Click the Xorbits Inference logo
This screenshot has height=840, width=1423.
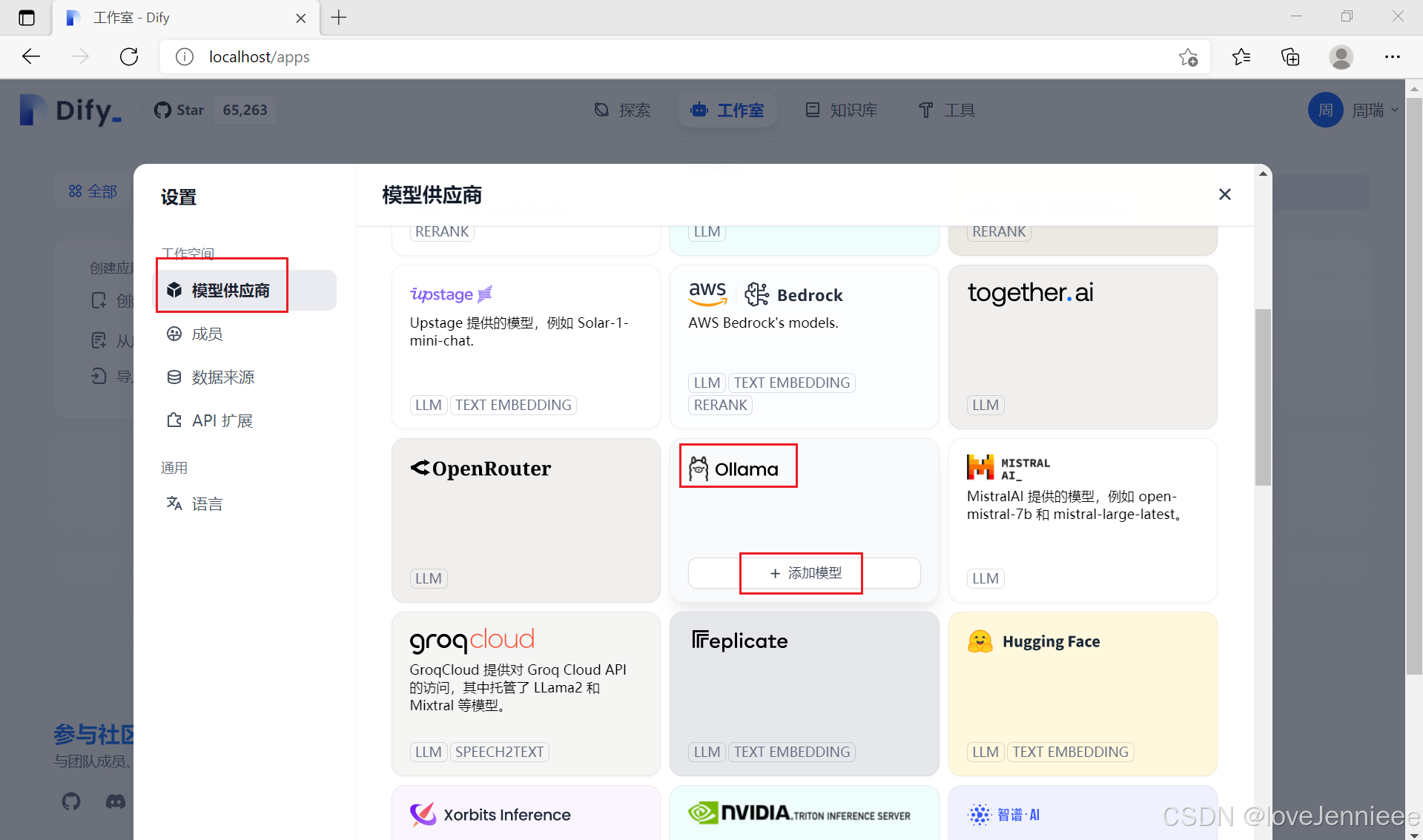[490, 815]
